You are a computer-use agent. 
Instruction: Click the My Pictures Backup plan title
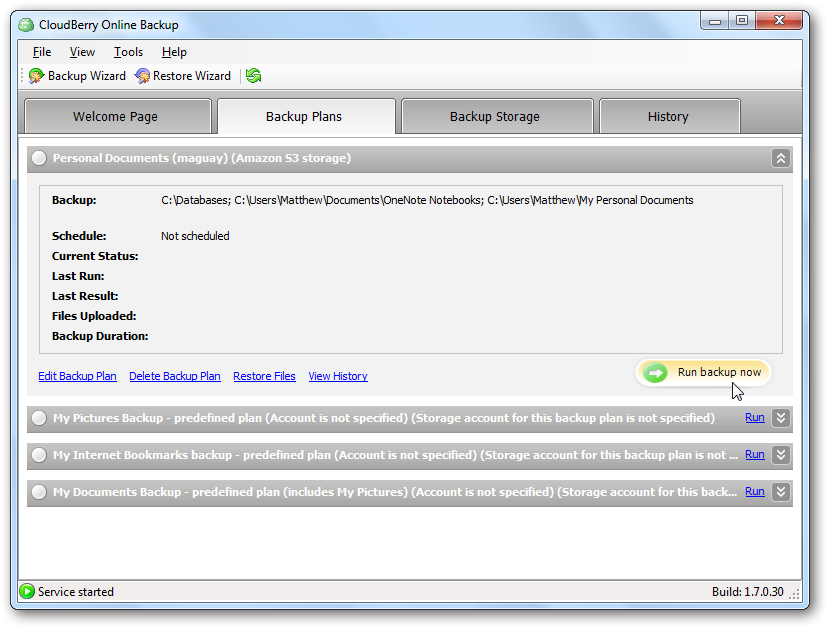pos(384,418)
